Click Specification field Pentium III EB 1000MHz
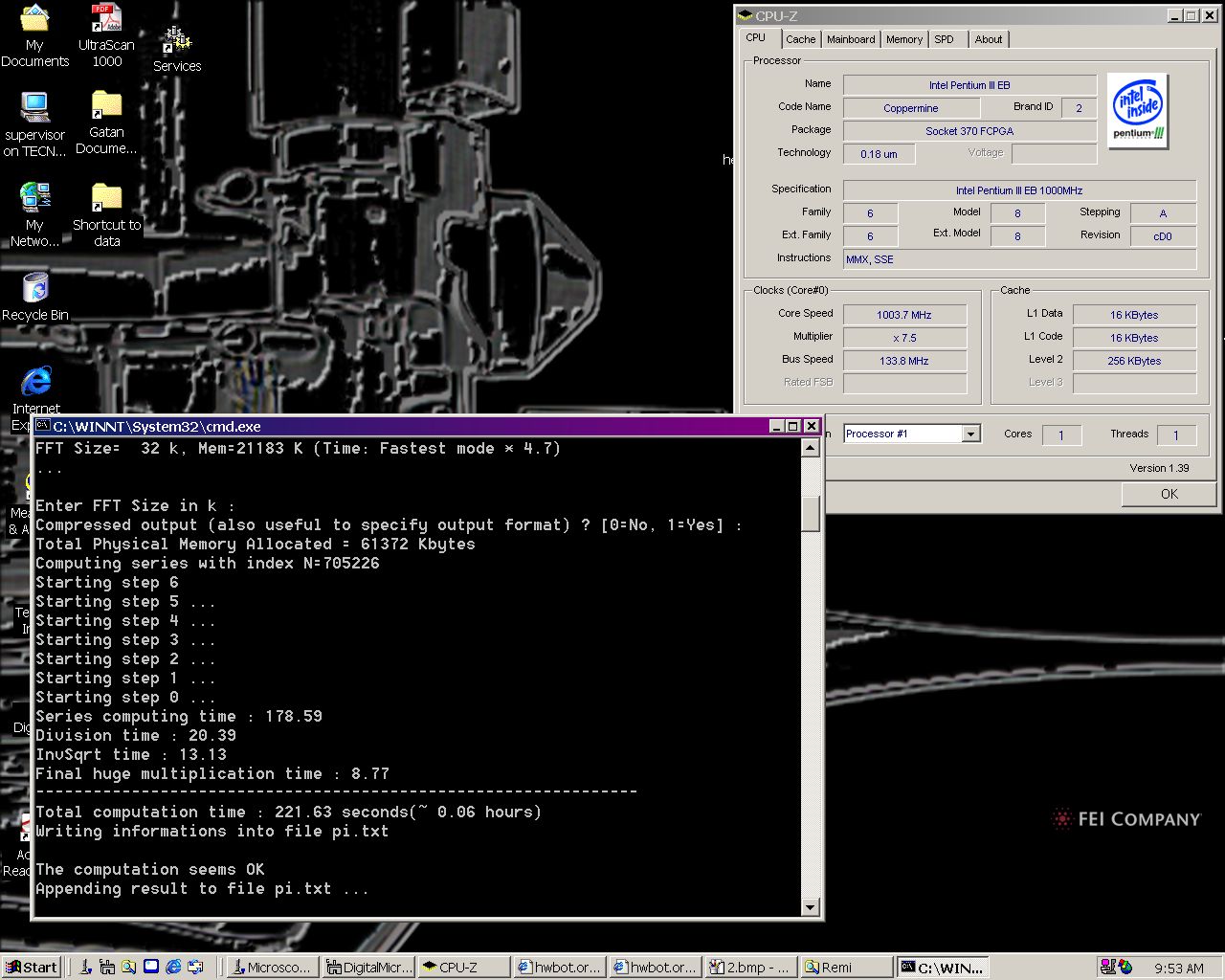 (x=1019, y=190)
